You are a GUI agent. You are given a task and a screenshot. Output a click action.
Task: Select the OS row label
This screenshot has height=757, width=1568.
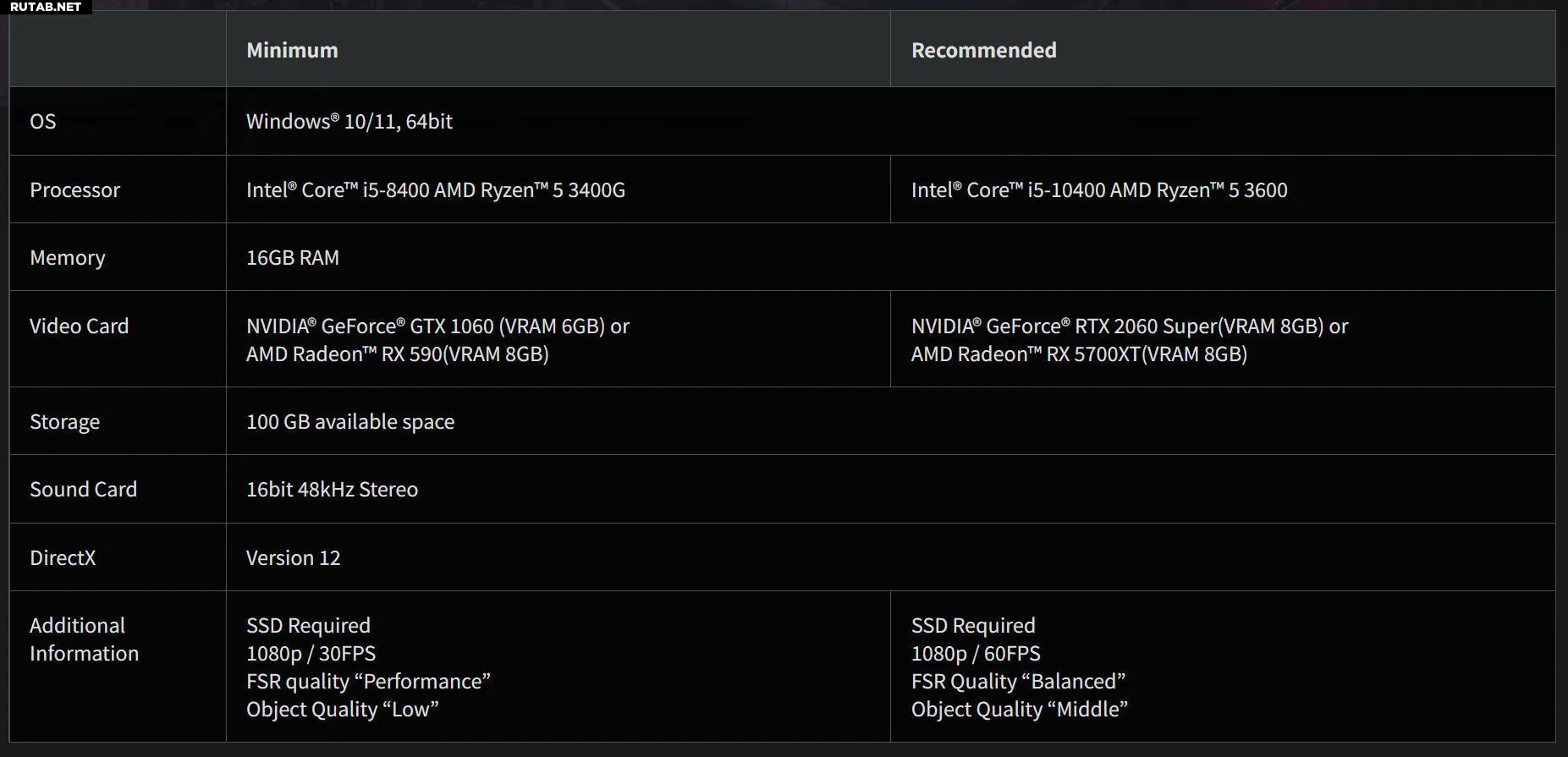point(43,122)
